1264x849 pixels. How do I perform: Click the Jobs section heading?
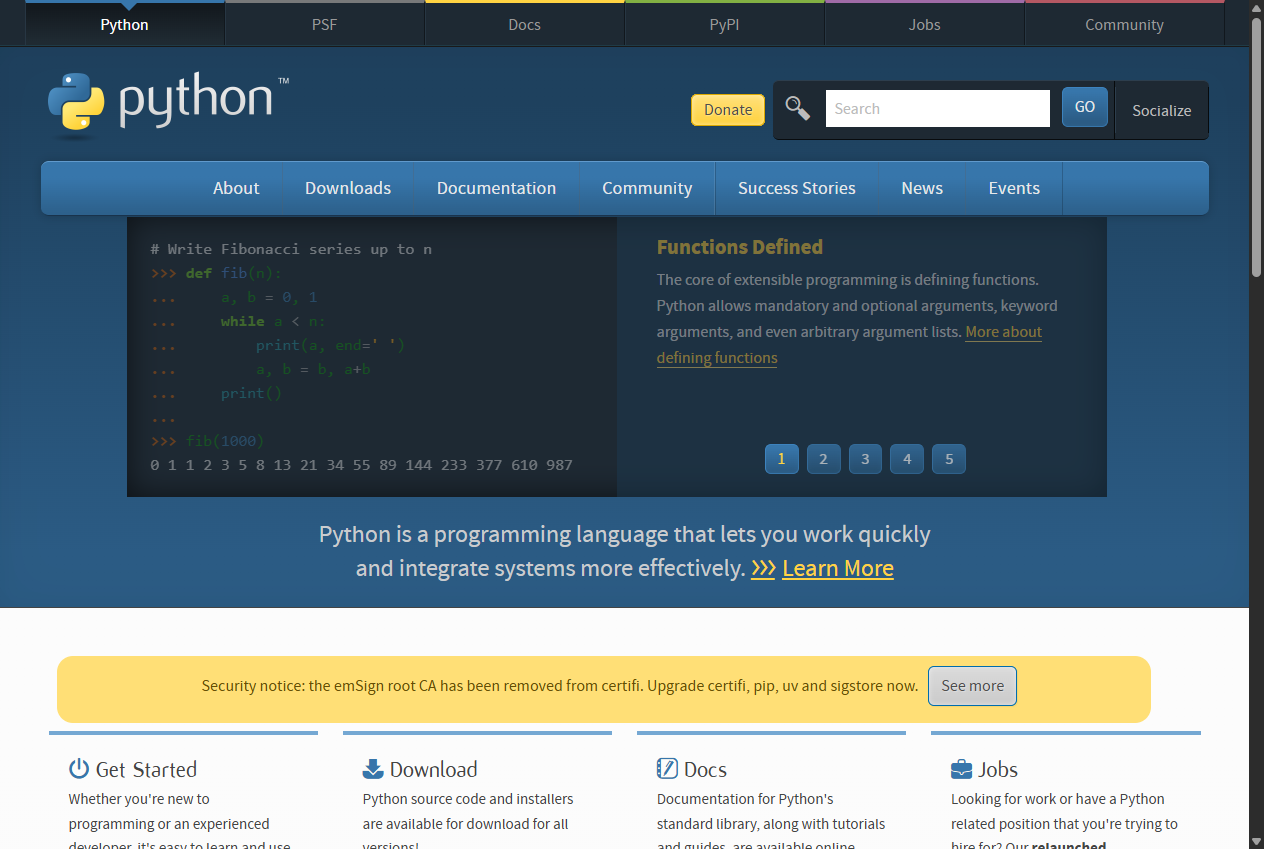pos(998,769)
